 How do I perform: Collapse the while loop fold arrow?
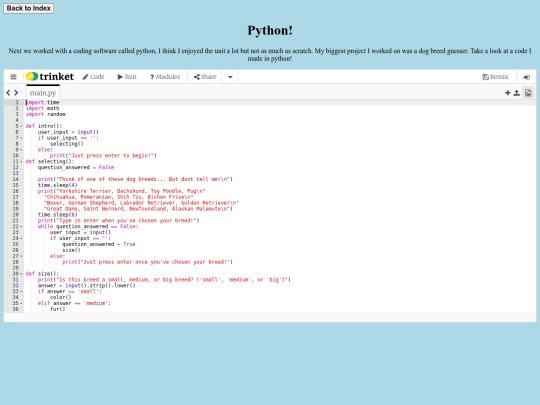click(21, 227)
